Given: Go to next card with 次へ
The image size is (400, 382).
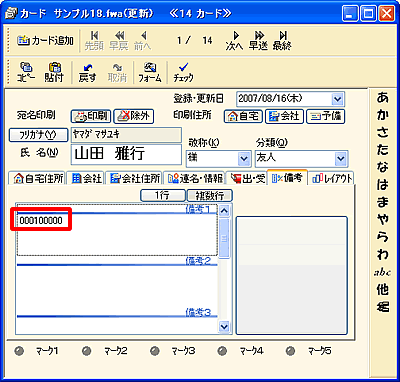Looking at the screenshot, I should [235, 41].
